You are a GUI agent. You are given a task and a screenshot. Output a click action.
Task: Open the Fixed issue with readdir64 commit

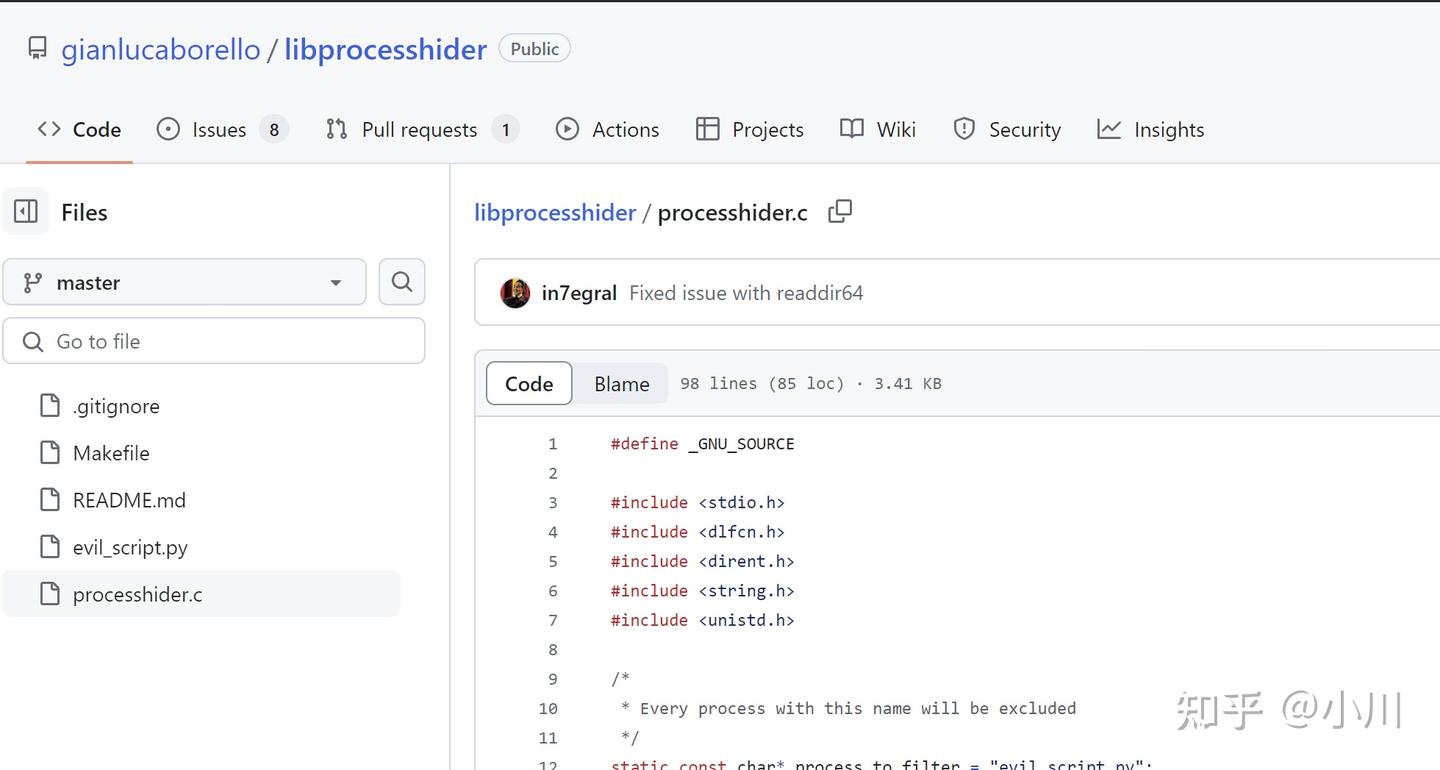click(746, 293)
